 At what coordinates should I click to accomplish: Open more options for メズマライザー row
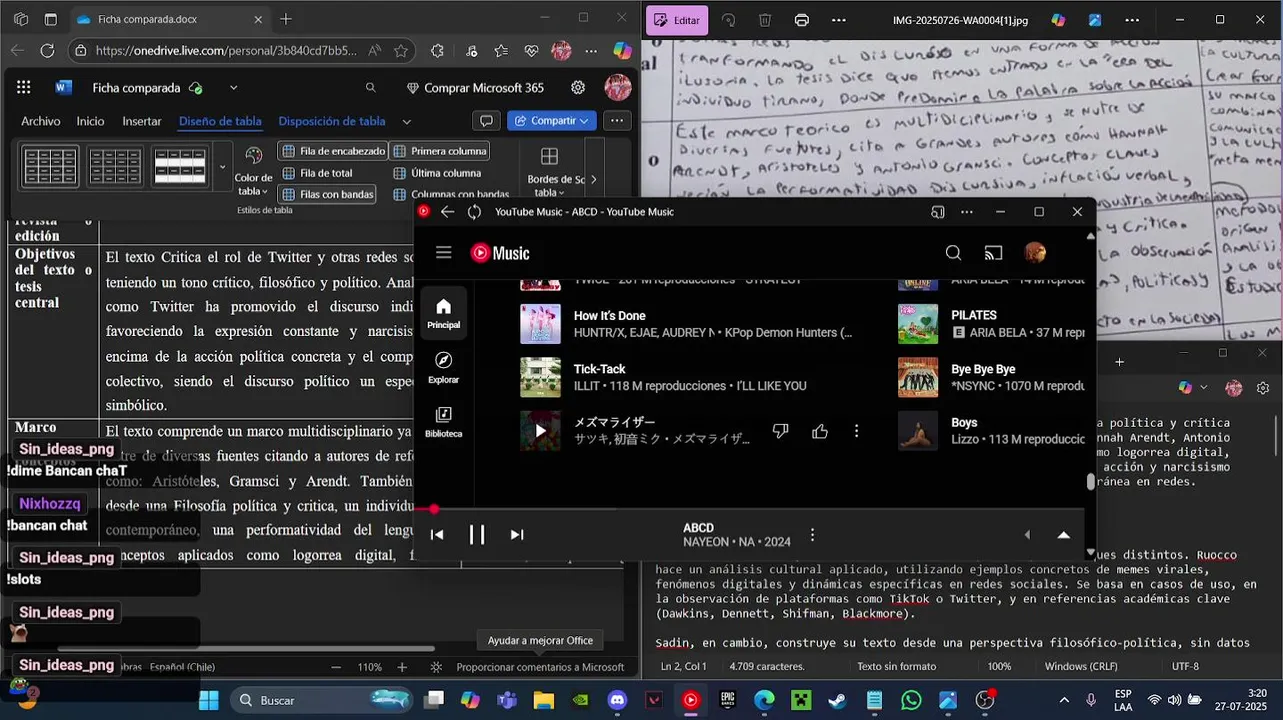point(856,431)
